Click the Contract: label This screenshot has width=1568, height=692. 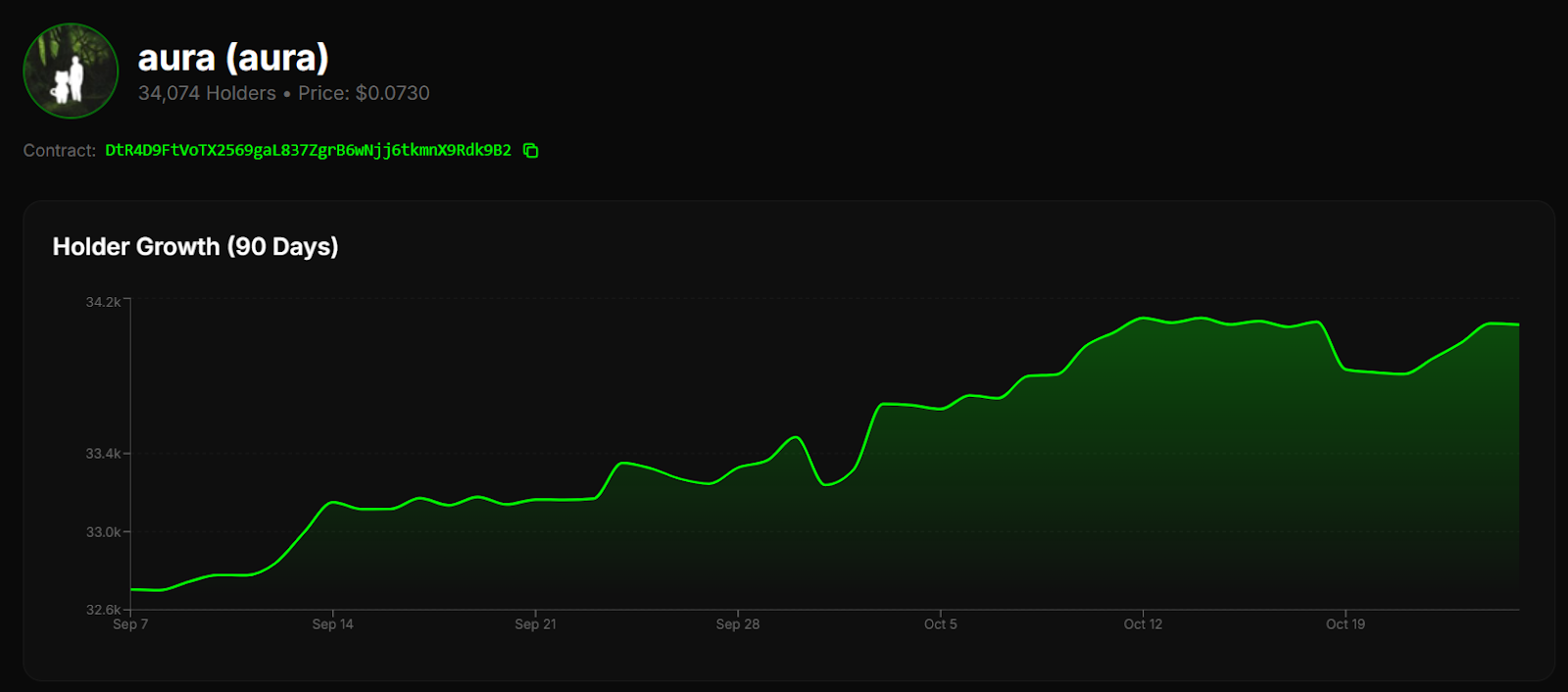[60, 150]
